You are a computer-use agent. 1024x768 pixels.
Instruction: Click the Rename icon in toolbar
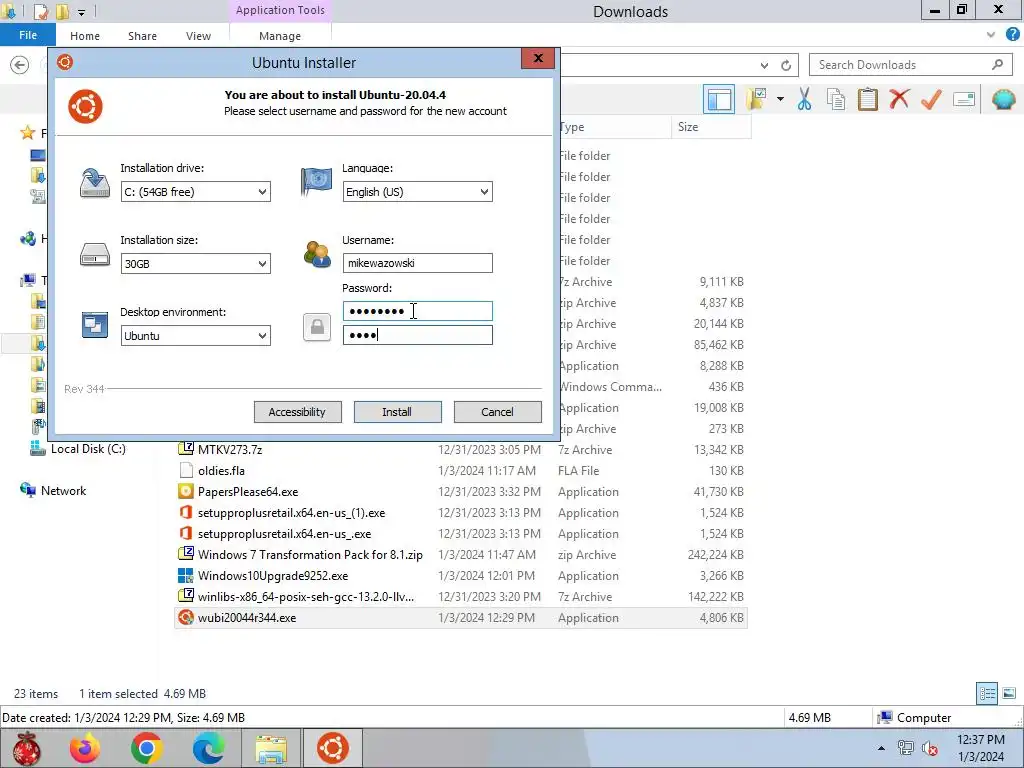pyautogui.click(x=964, y=99)
